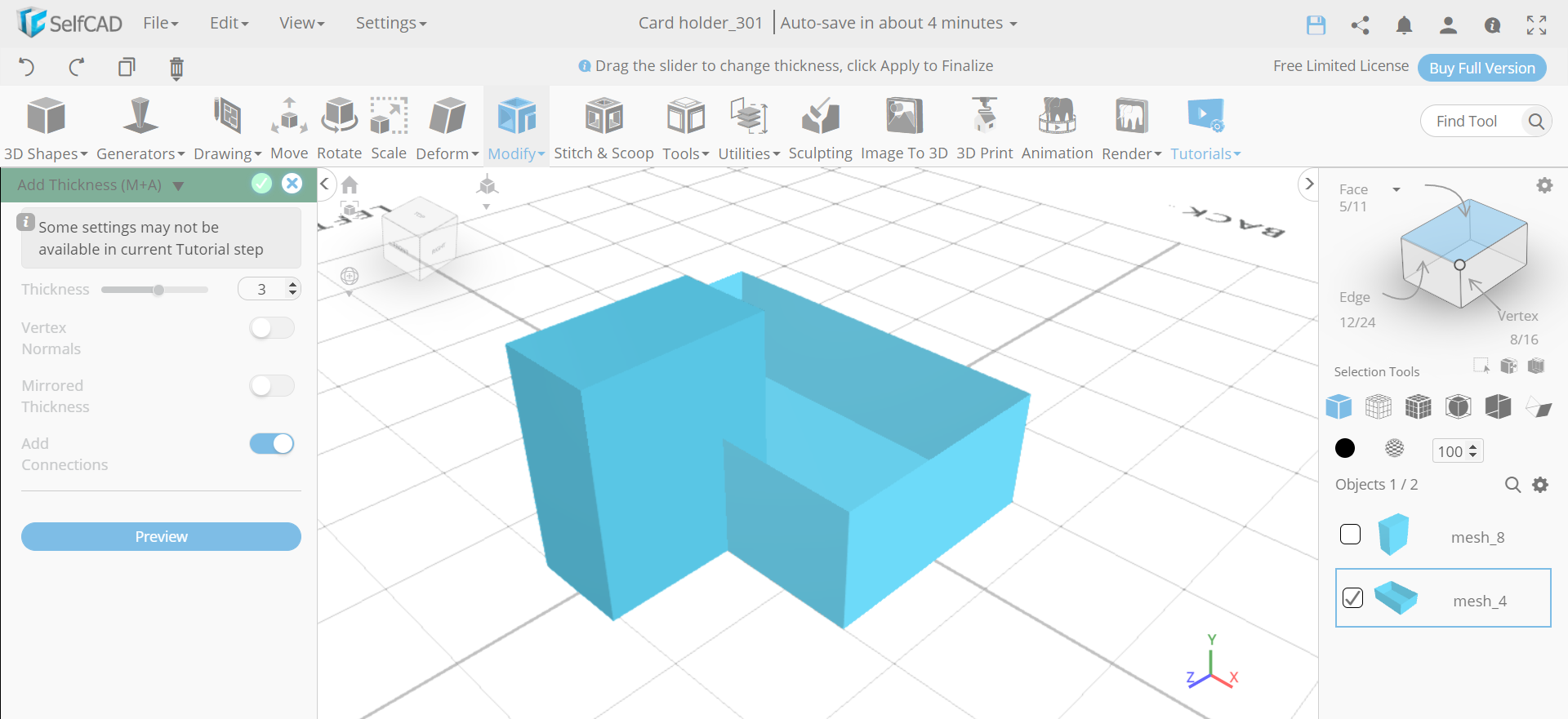Image resolution: width=1568 pixels, height=719 pixels.
Task: Click the delete trash icon
Action: tap(176, 68)
